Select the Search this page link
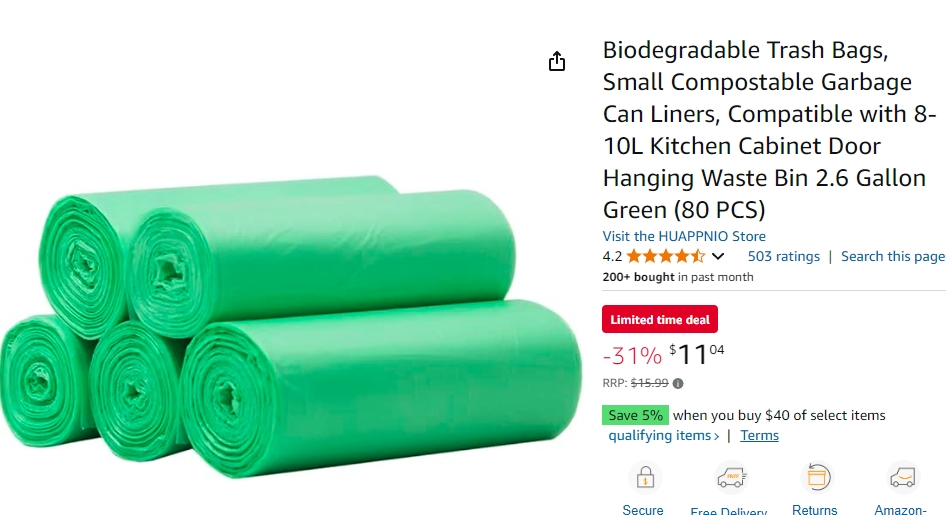 click(893, 256)
